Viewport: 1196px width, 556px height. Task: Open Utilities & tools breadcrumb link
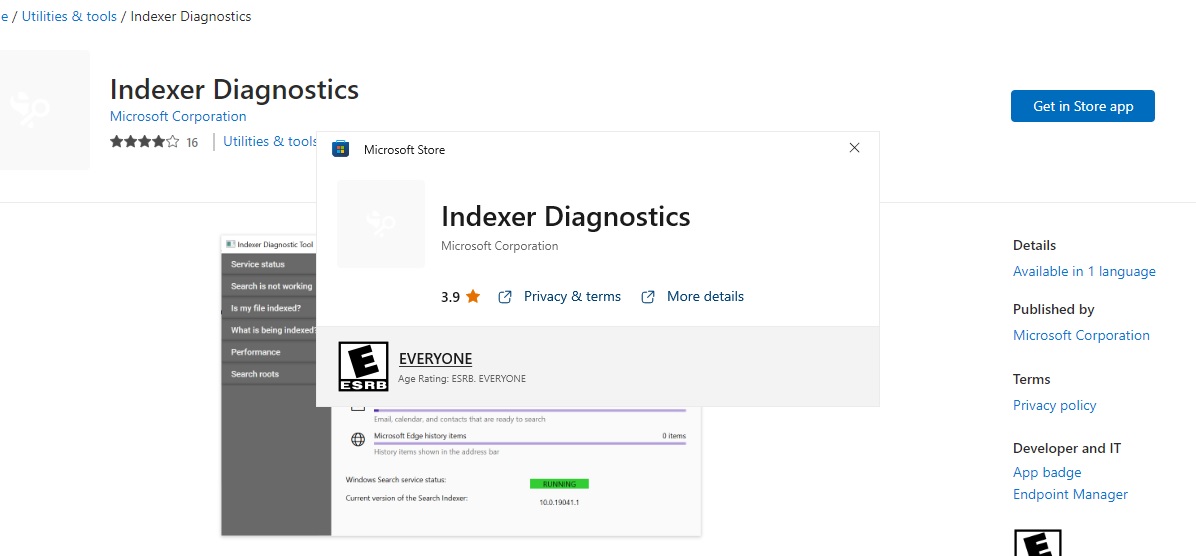click(69, 16)
